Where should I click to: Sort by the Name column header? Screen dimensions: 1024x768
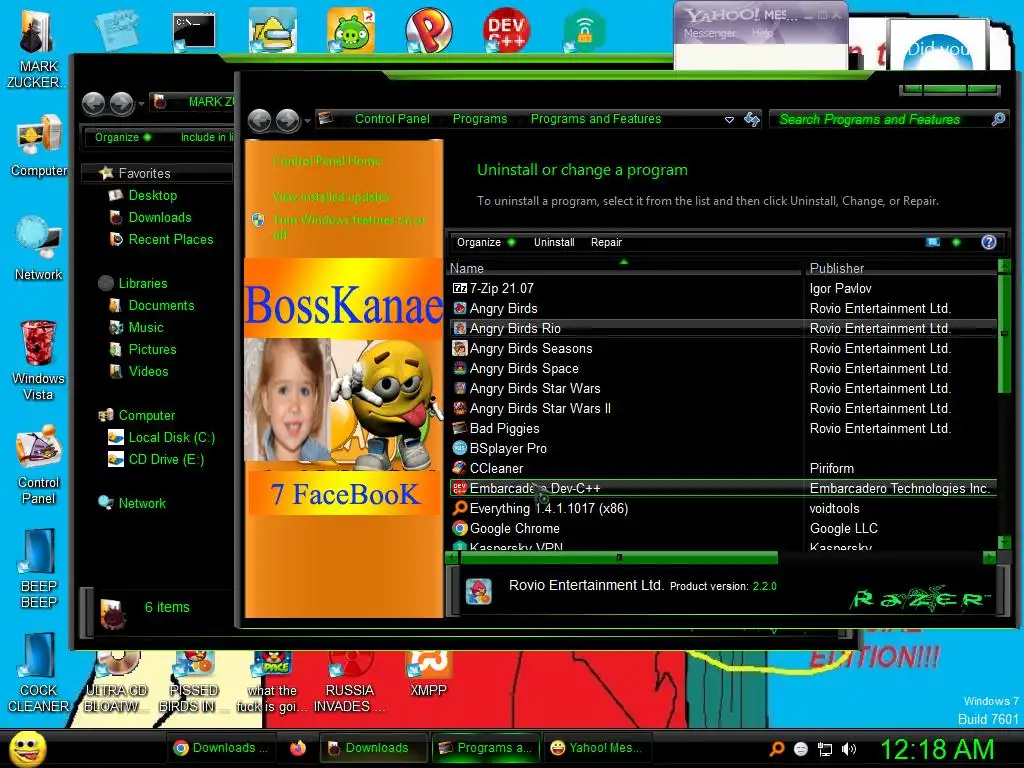[x=624, y=268]
